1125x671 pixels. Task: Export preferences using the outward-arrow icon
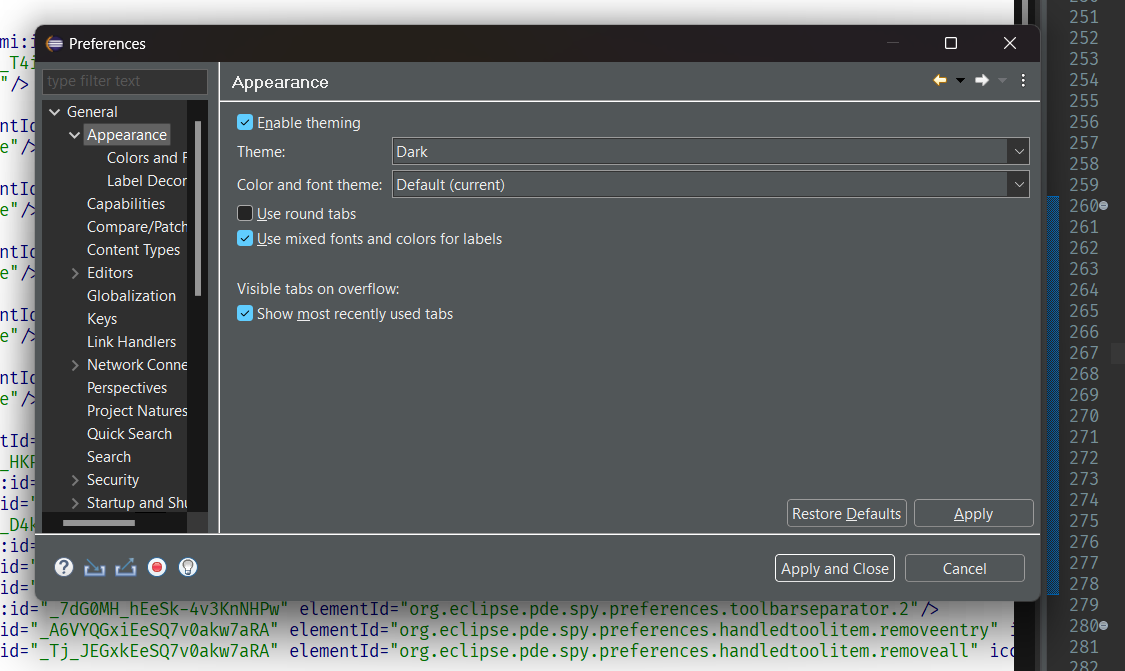click(125, 567)
